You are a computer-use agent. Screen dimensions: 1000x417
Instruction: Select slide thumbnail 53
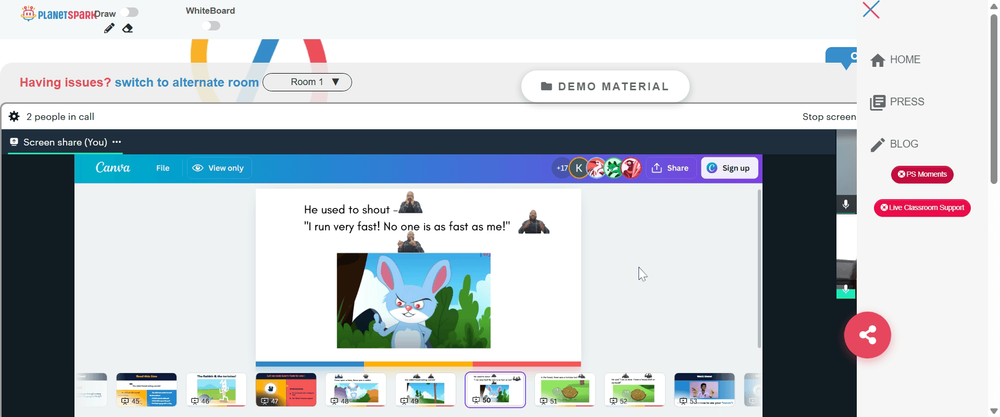(x=704, y=390)
